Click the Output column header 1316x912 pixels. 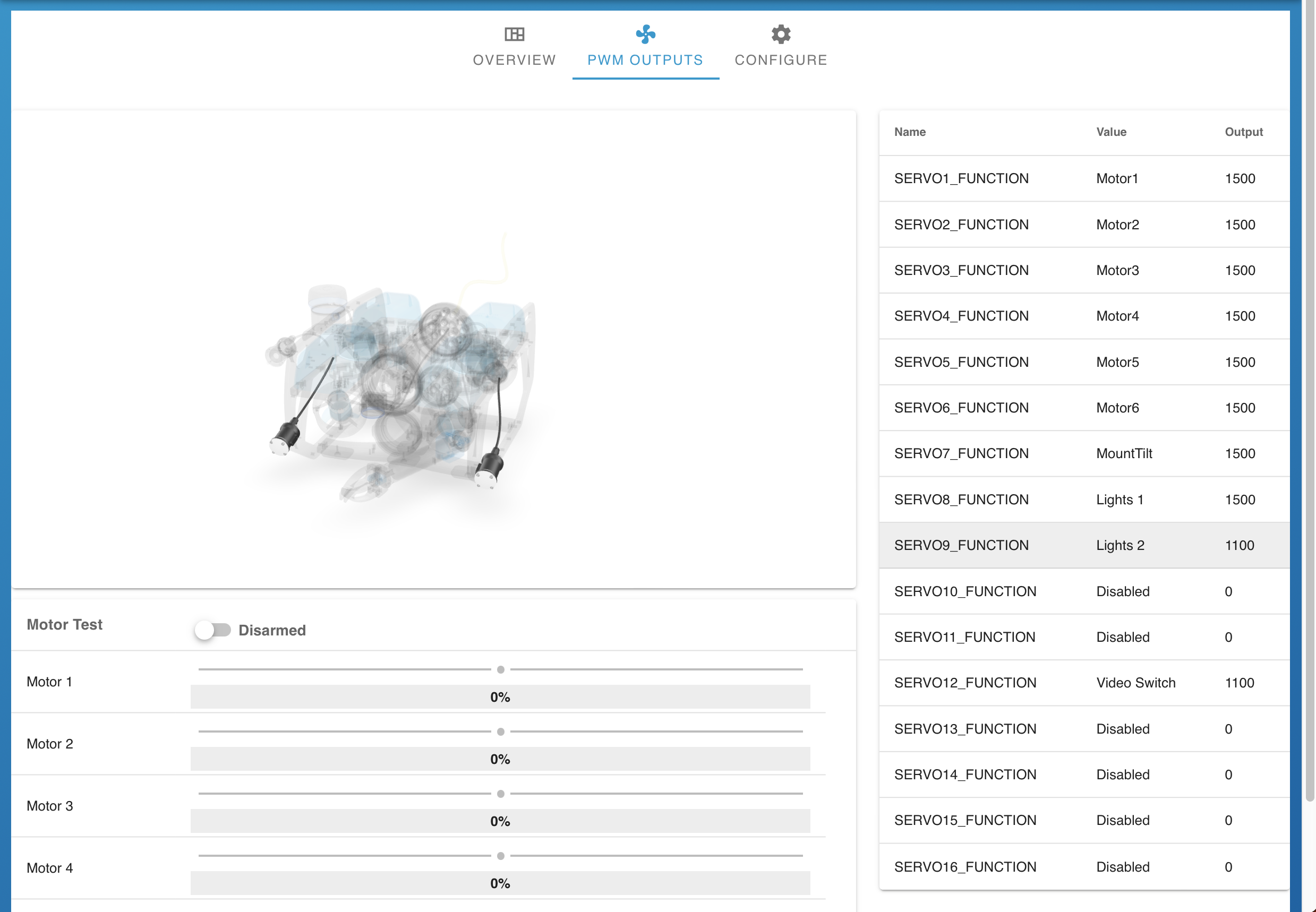point(1243,132)
